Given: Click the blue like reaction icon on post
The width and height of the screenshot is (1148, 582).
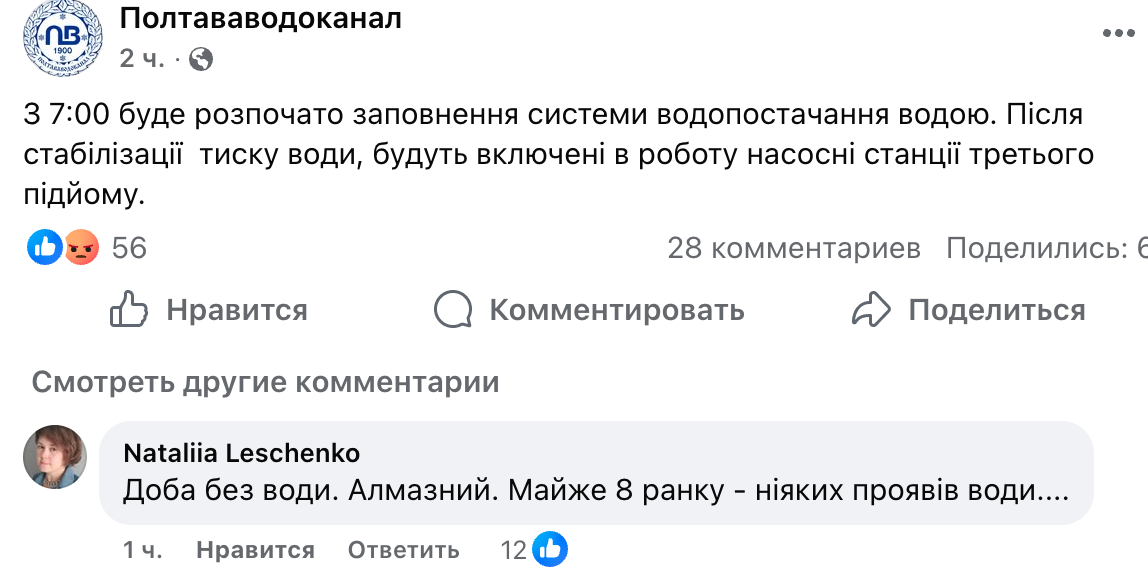Looking at the screenshot, I should (44, 247).
